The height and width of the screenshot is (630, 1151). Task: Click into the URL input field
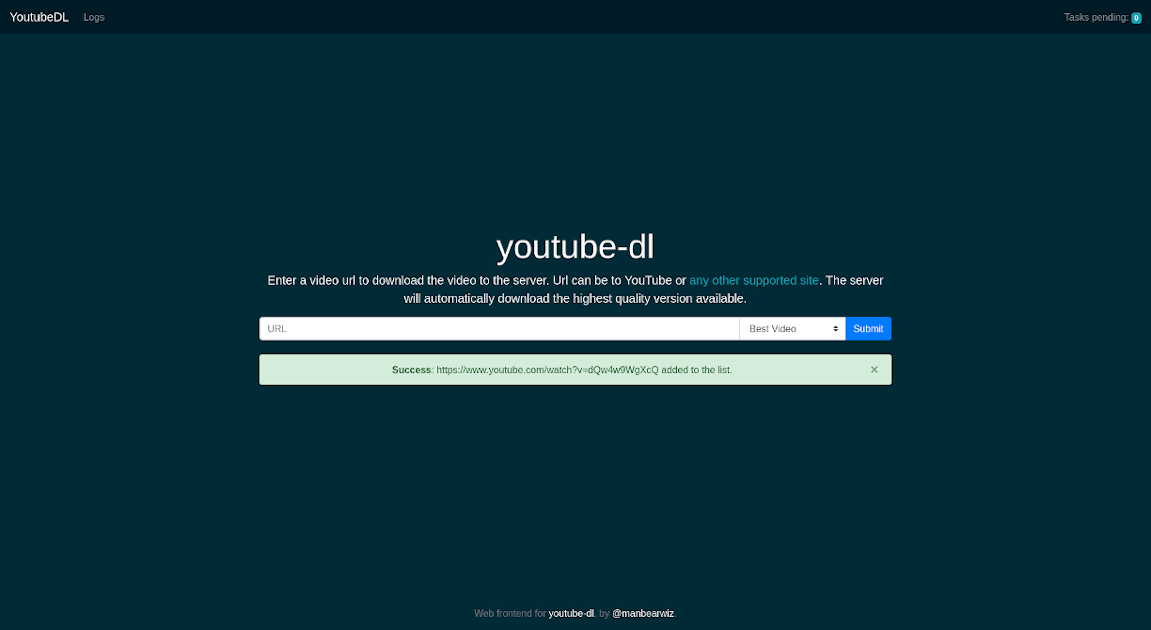(499, 328)
